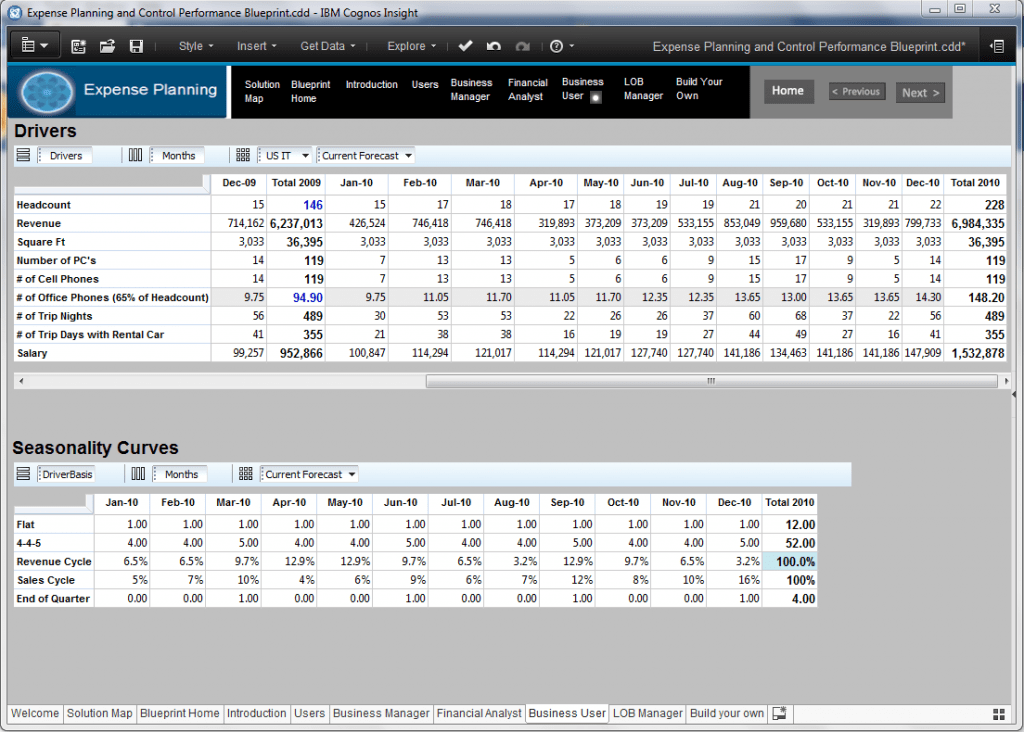
Task: Open the help question mark menu
Action: (x=556, y=46)
